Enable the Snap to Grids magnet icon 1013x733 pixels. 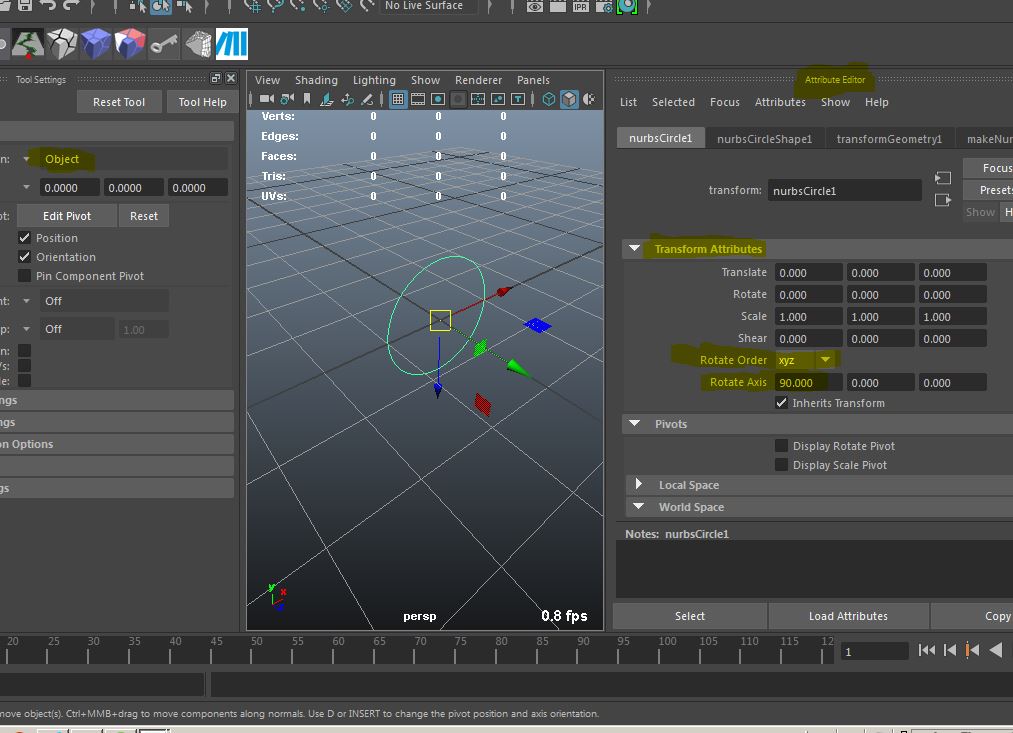tap(253, 9)
